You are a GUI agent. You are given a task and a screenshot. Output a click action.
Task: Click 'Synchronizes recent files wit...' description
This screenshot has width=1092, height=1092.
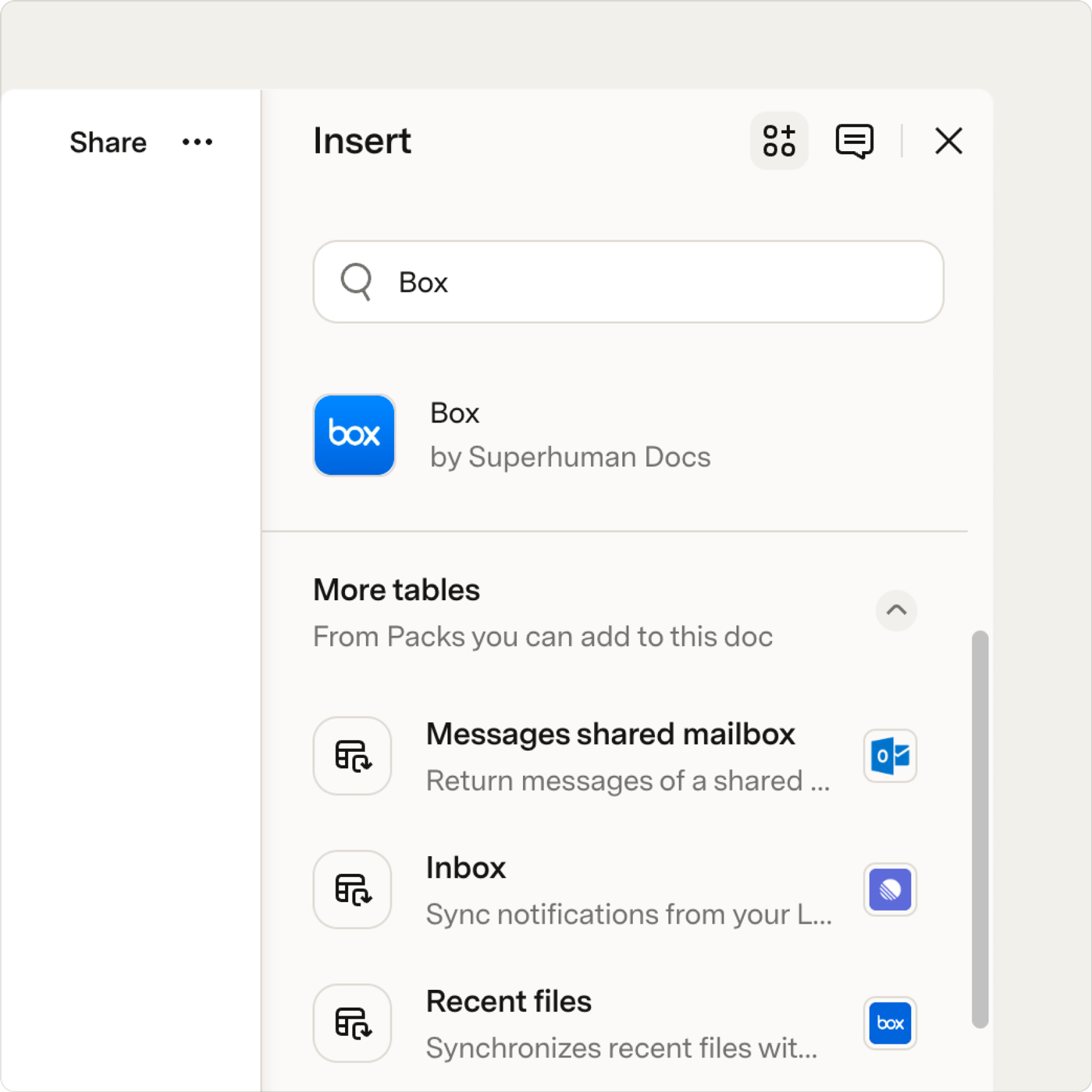point(622,1048)
